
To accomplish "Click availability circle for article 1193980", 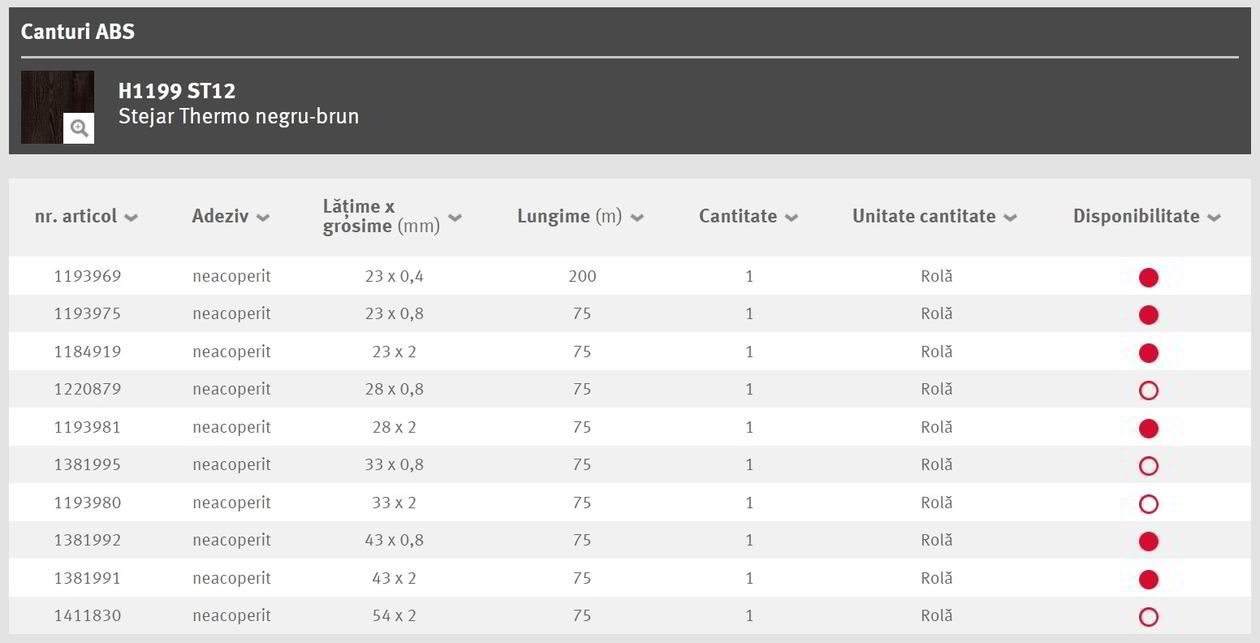I will click(x=1148, y=504).
